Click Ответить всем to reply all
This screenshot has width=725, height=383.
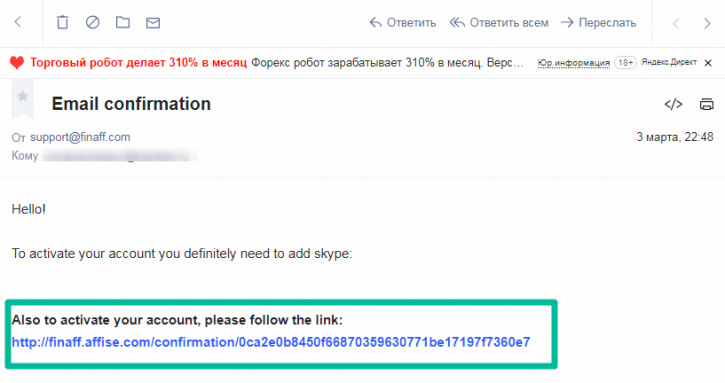tap(499, 23)
